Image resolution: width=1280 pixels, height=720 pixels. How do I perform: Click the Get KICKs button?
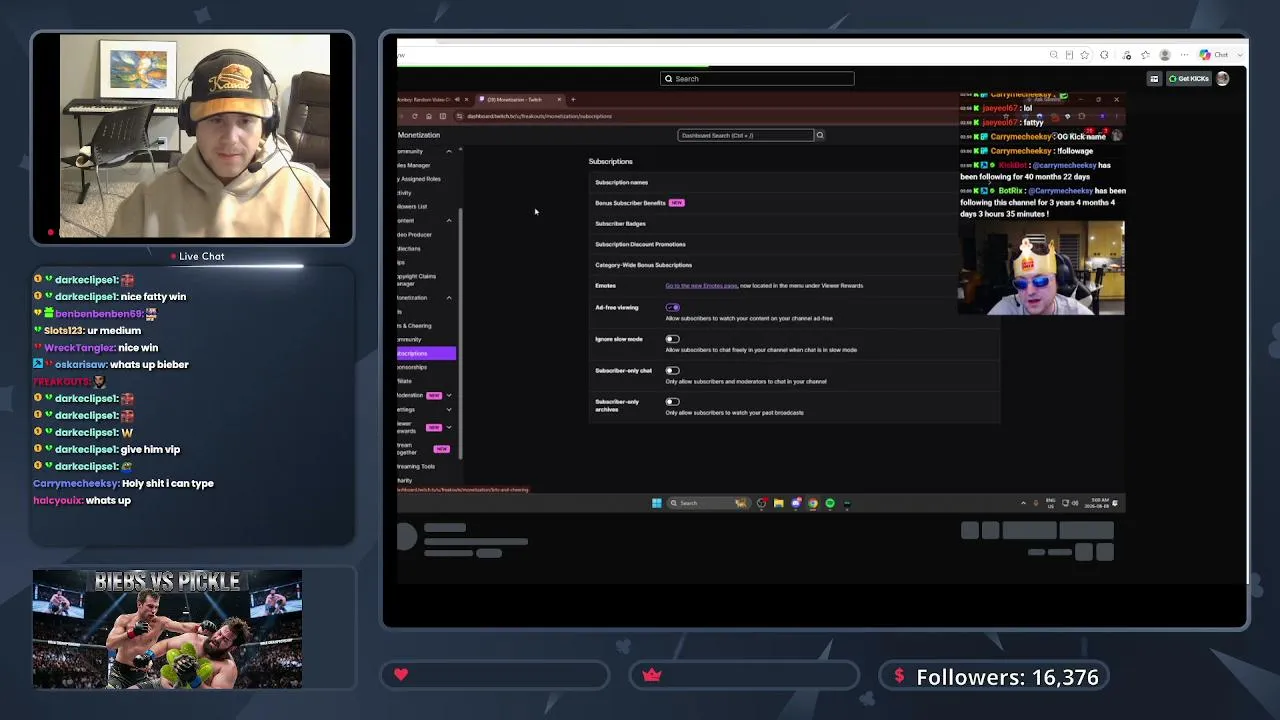(x=1189, y=79)
